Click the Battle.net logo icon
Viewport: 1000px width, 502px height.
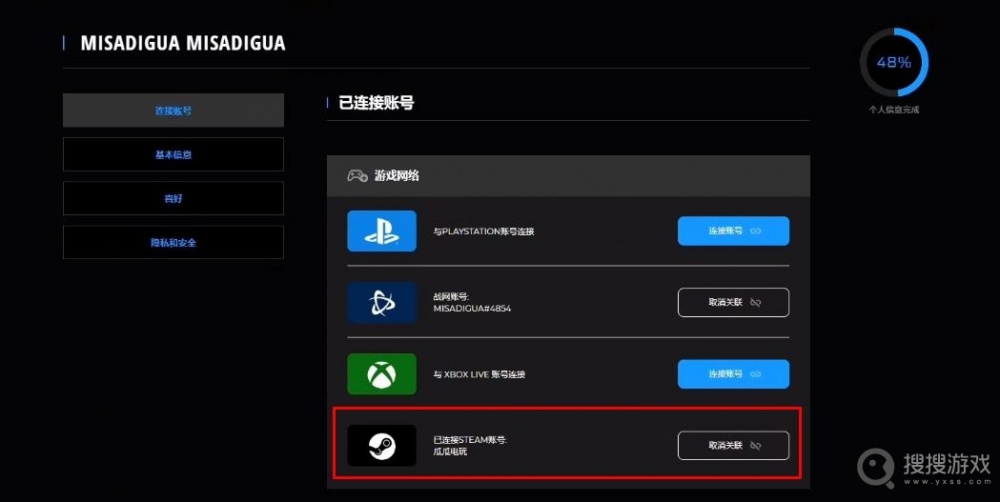381,302
